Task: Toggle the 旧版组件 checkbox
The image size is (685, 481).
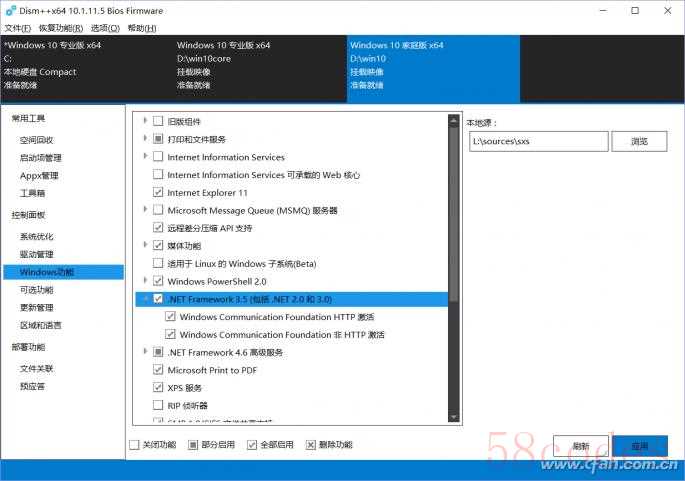Action: 158,121
